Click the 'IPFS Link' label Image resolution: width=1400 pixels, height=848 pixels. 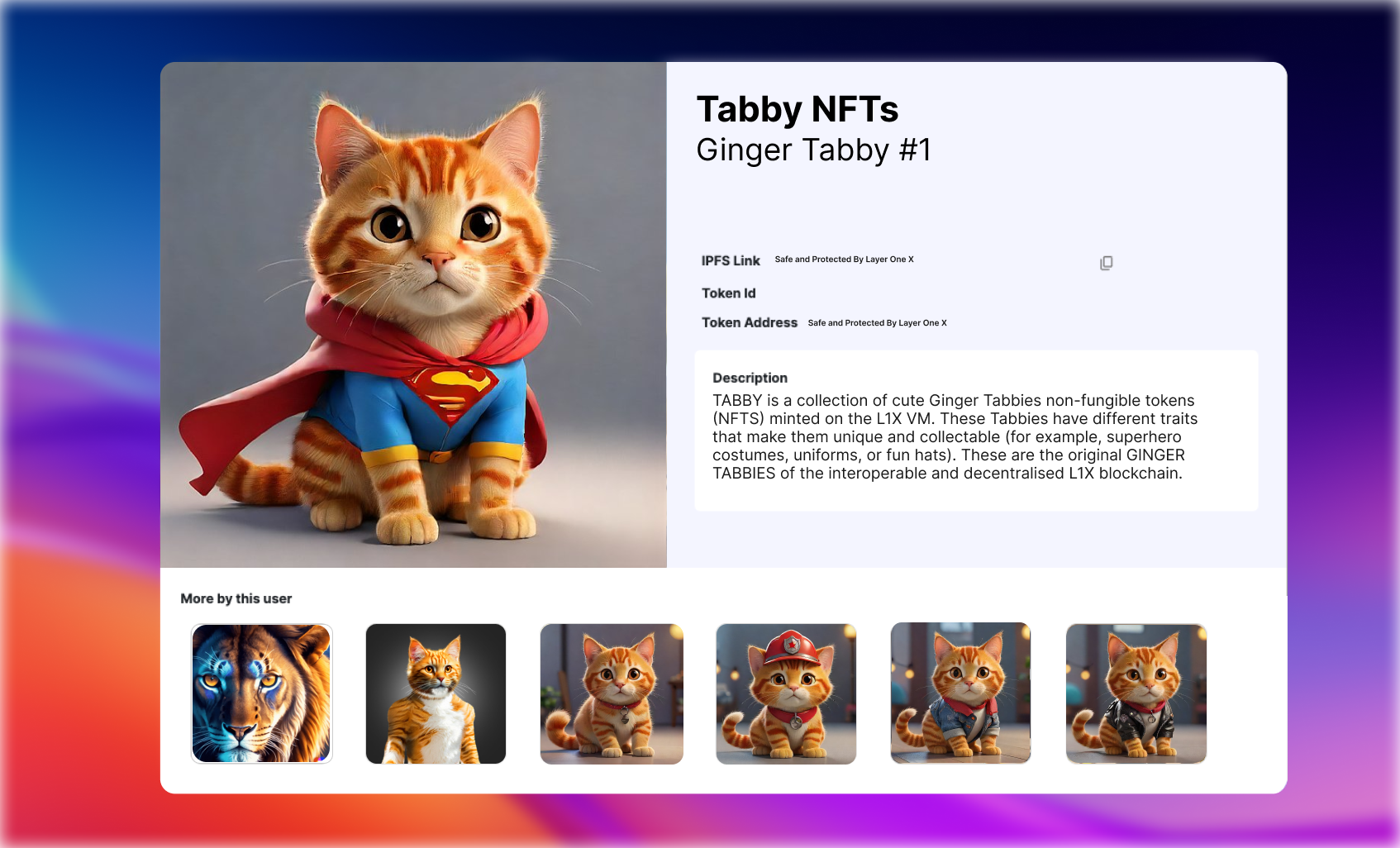pyautogui.click(x=731, y=260)
